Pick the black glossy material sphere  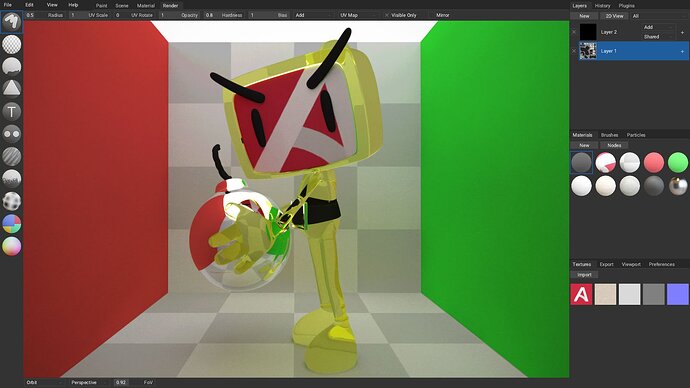point(654,186)
